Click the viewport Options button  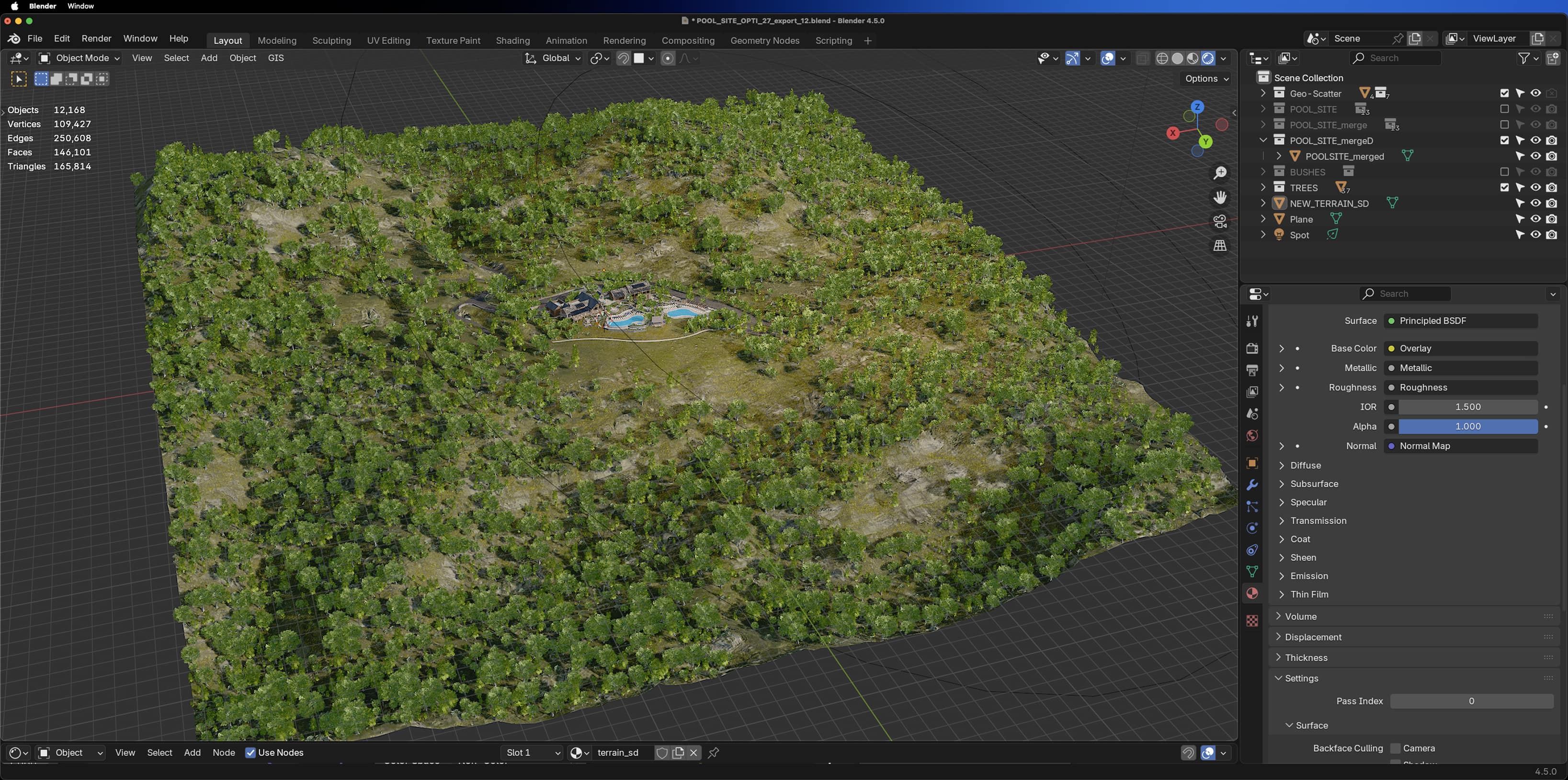pyautogui.click(x=1206, y=79)
